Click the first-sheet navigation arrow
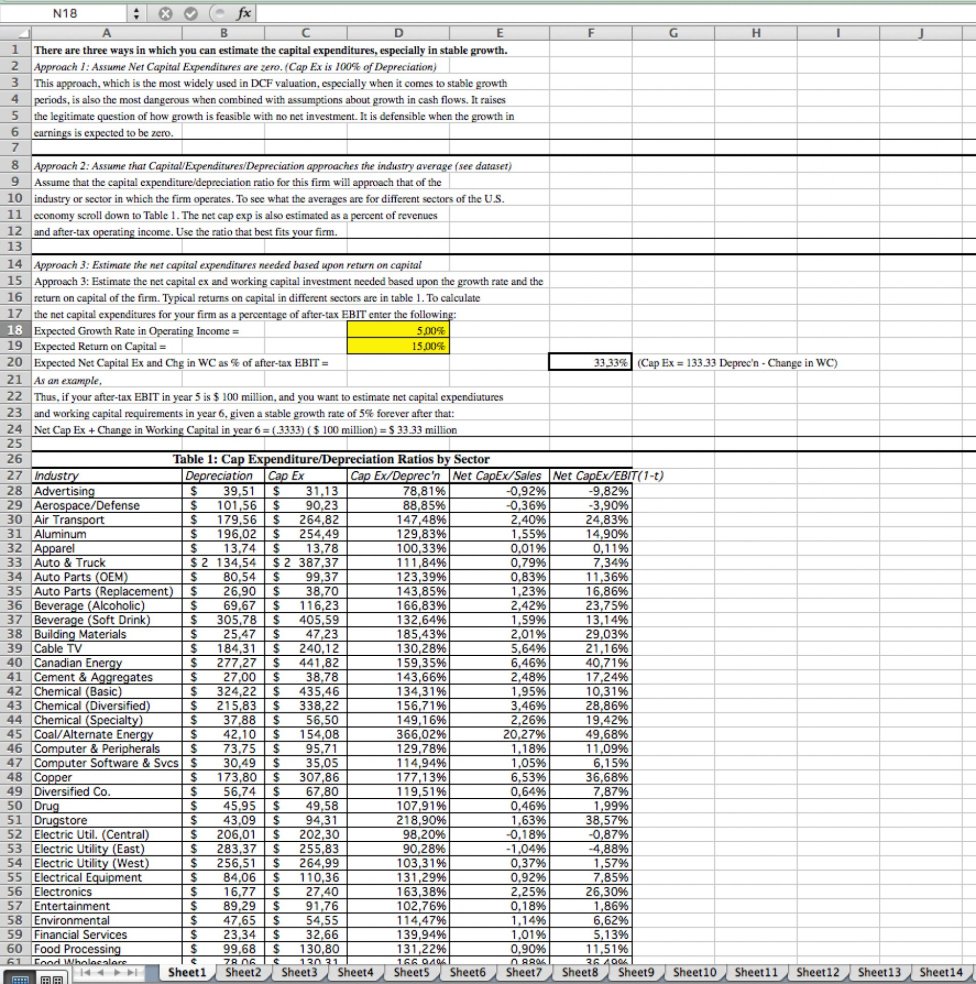 (86, 972)
